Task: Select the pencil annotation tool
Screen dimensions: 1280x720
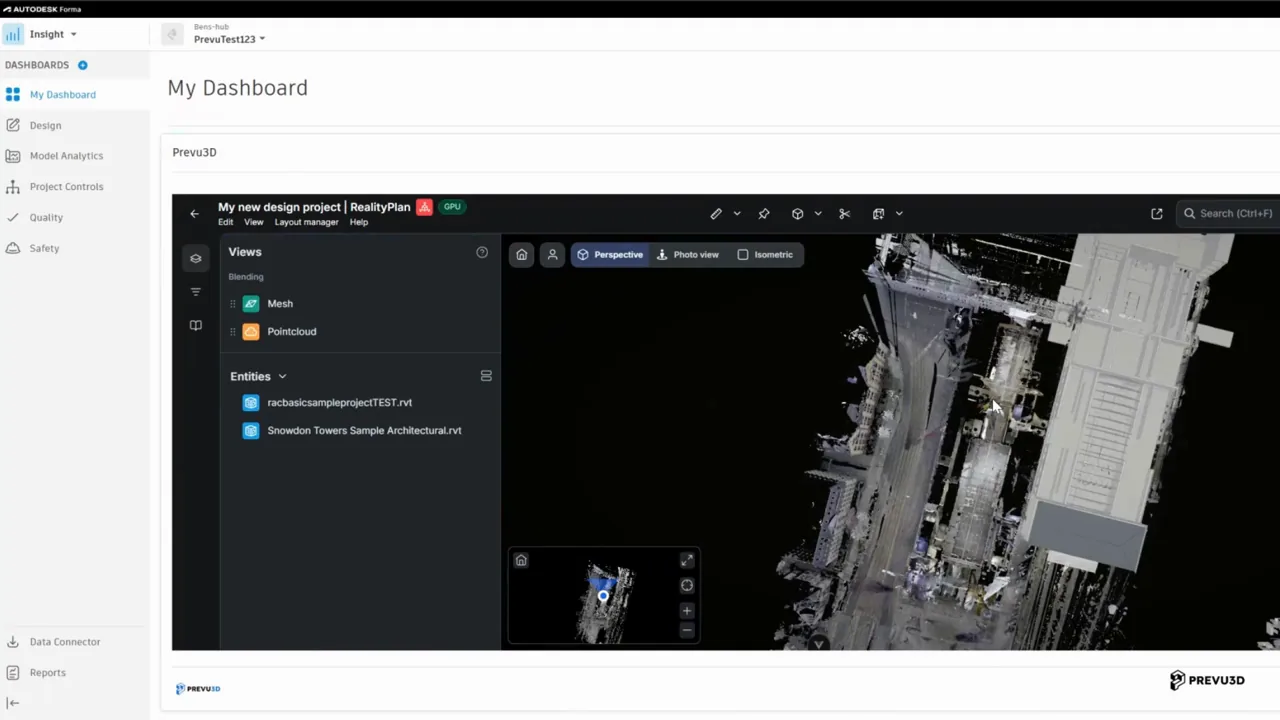Action: (x=716, y=213)
